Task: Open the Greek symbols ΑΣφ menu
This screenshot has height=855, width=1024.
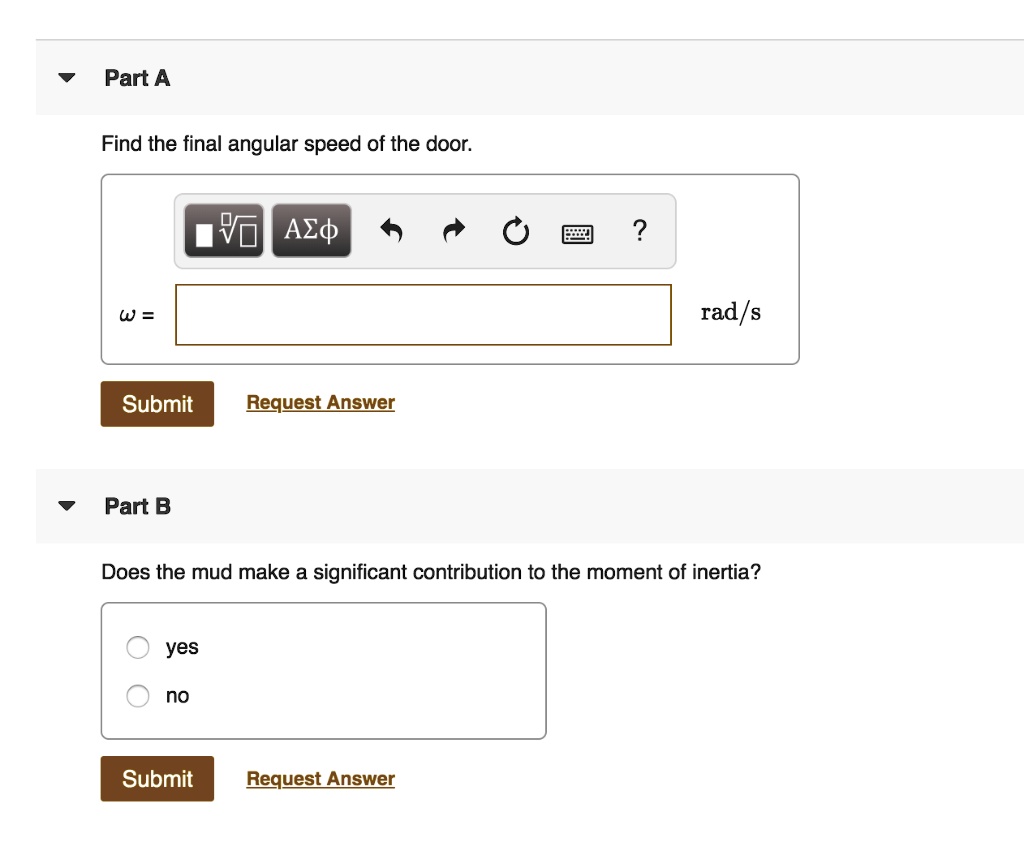Action: click(x=311, y=229)
